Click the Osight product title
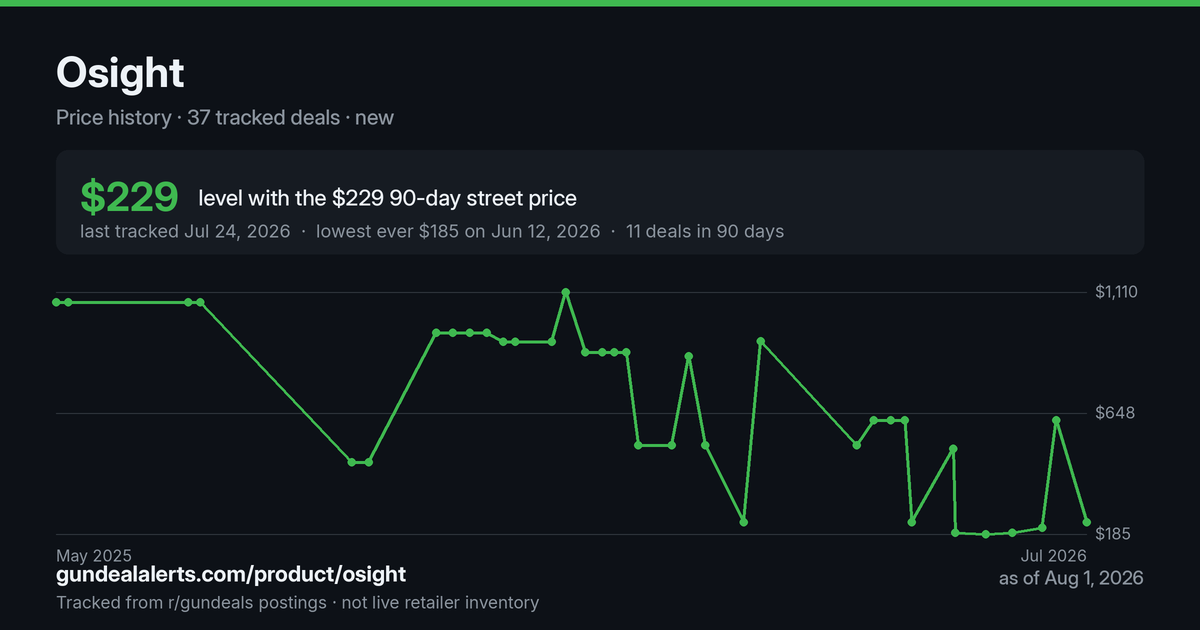Screen dimensions: 1200x630 coord(120,73)
